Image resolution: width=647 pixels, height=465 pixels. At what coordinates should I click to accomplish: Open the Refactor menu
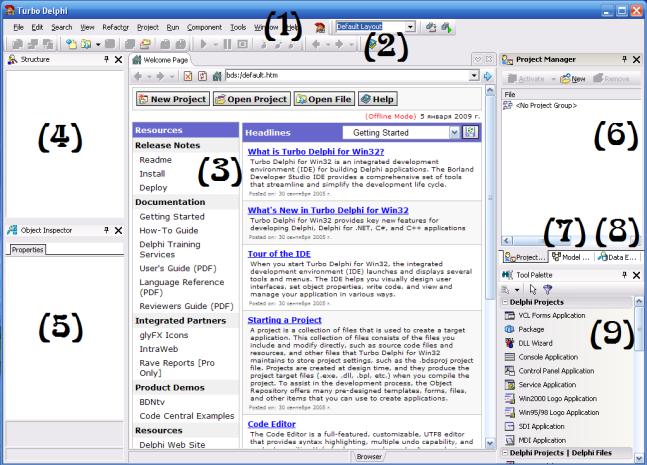[116, 27]
